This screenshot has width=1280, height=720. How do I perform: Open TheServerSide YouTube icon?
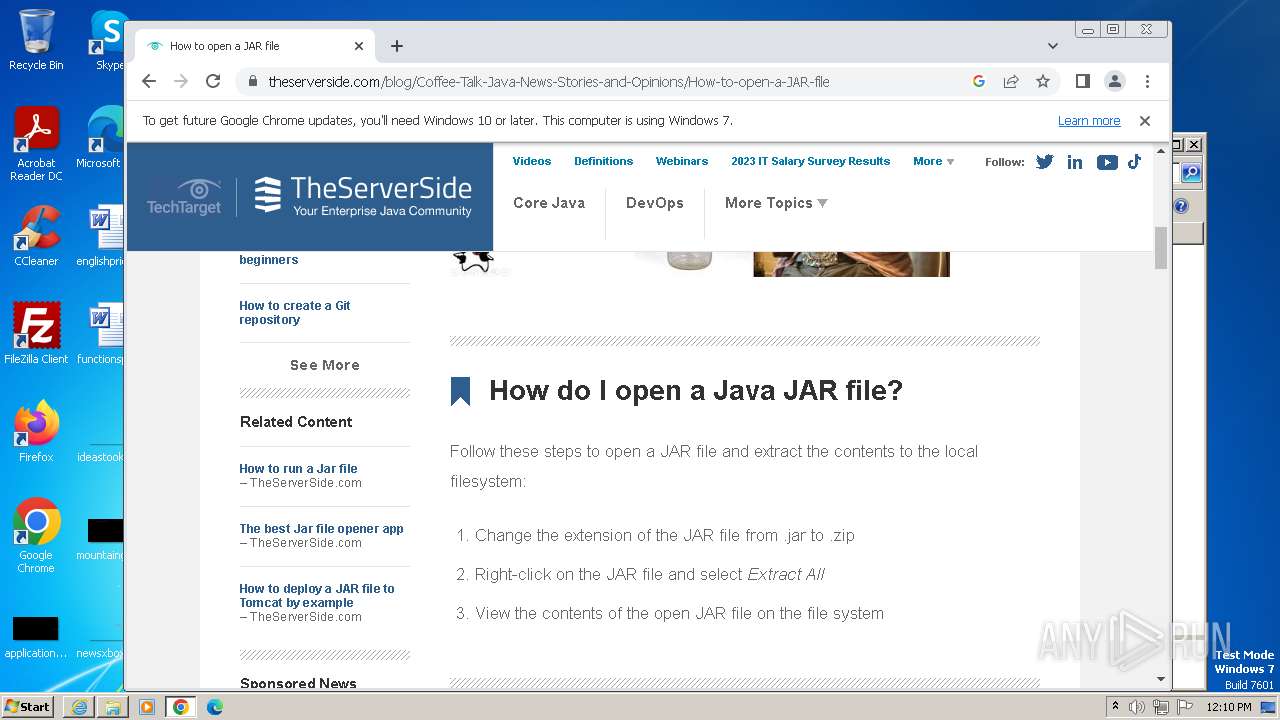pyautogui.click(x=1107, y=162)
